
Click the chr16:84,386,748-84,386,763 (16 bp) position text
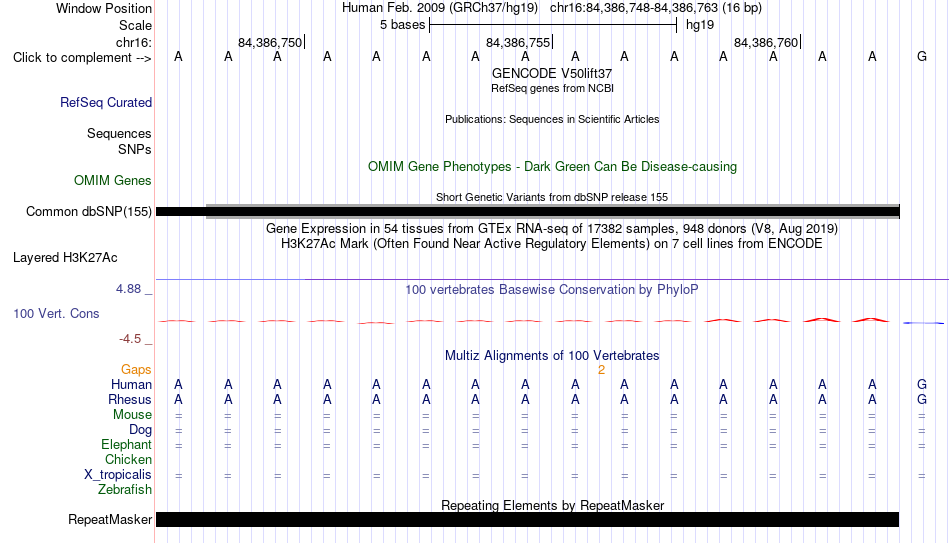point(656,8)
